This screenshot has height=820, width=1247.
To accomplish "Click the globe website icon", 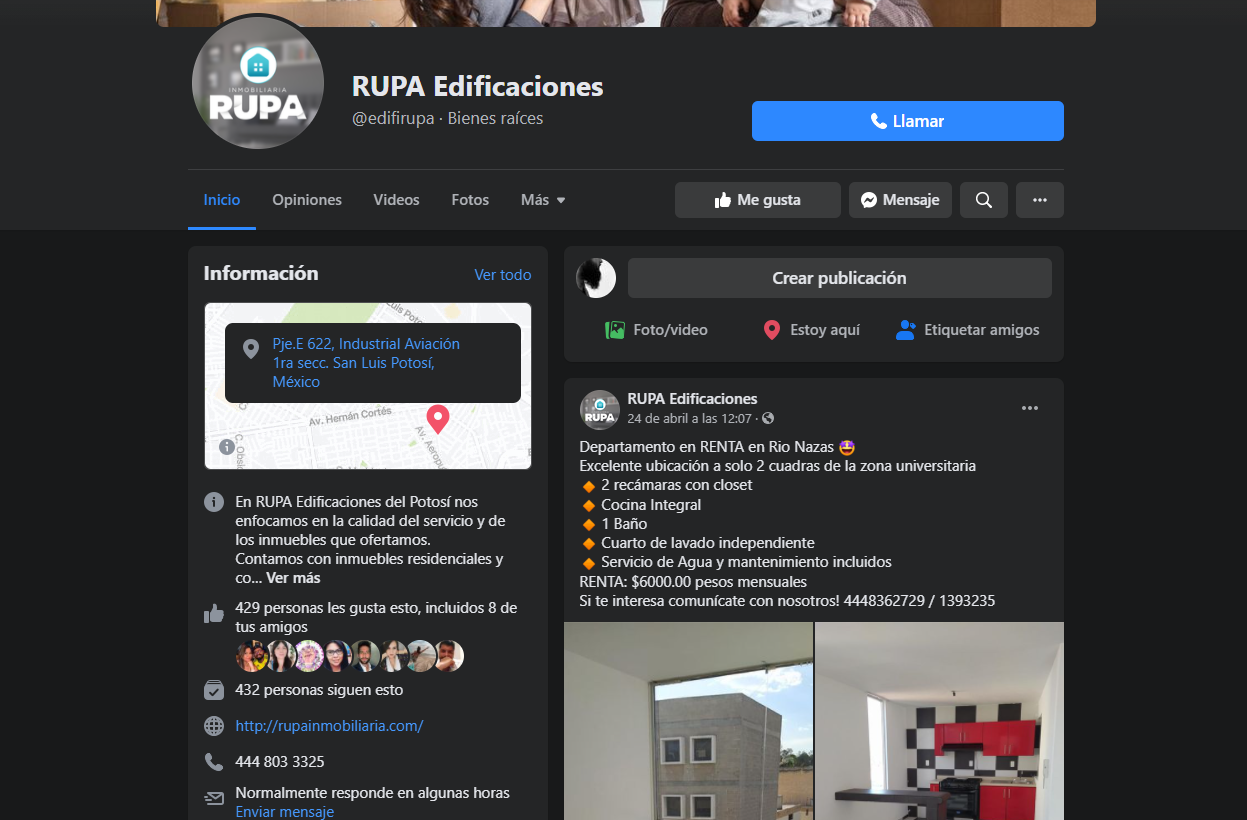I will point(214,726).
